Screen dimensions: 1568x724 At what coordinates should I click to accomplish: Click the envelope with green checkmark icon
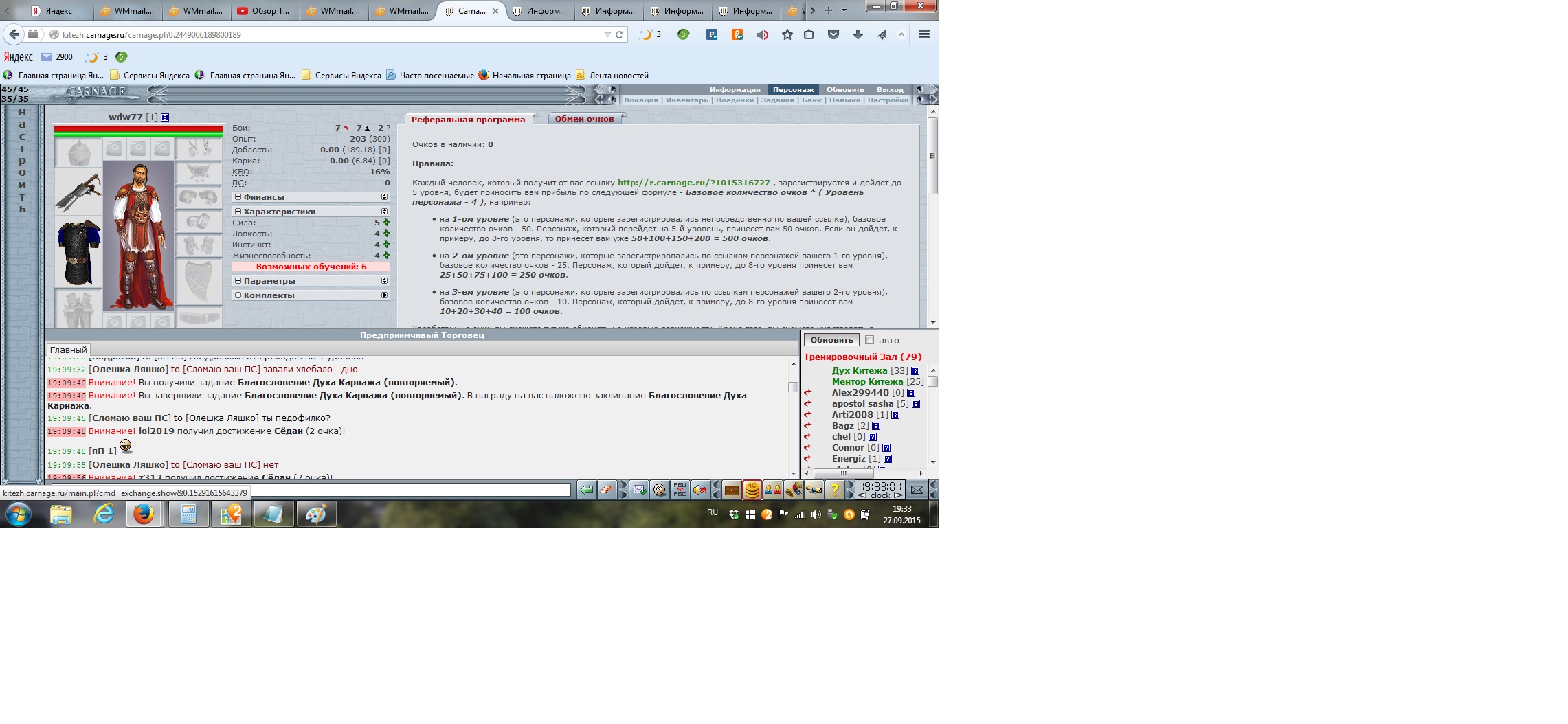pyautogui.click(x=639, y=490)
